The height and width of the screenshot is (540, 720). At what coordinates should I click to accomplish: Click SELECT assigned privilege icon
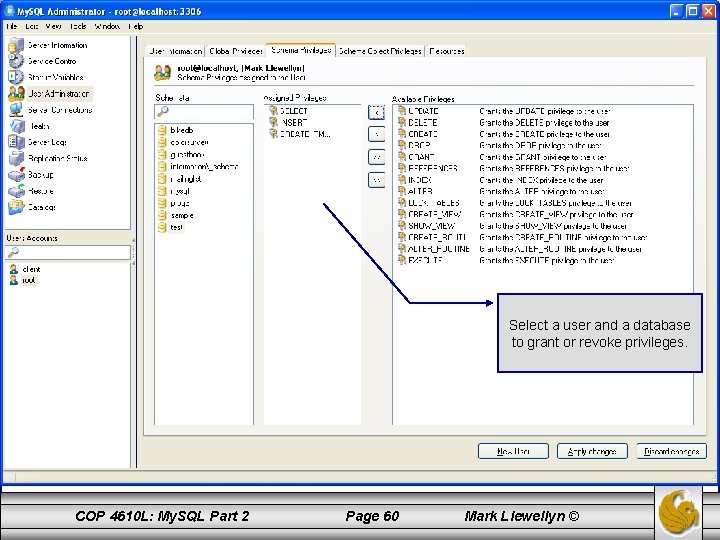[x=274, y=111]
